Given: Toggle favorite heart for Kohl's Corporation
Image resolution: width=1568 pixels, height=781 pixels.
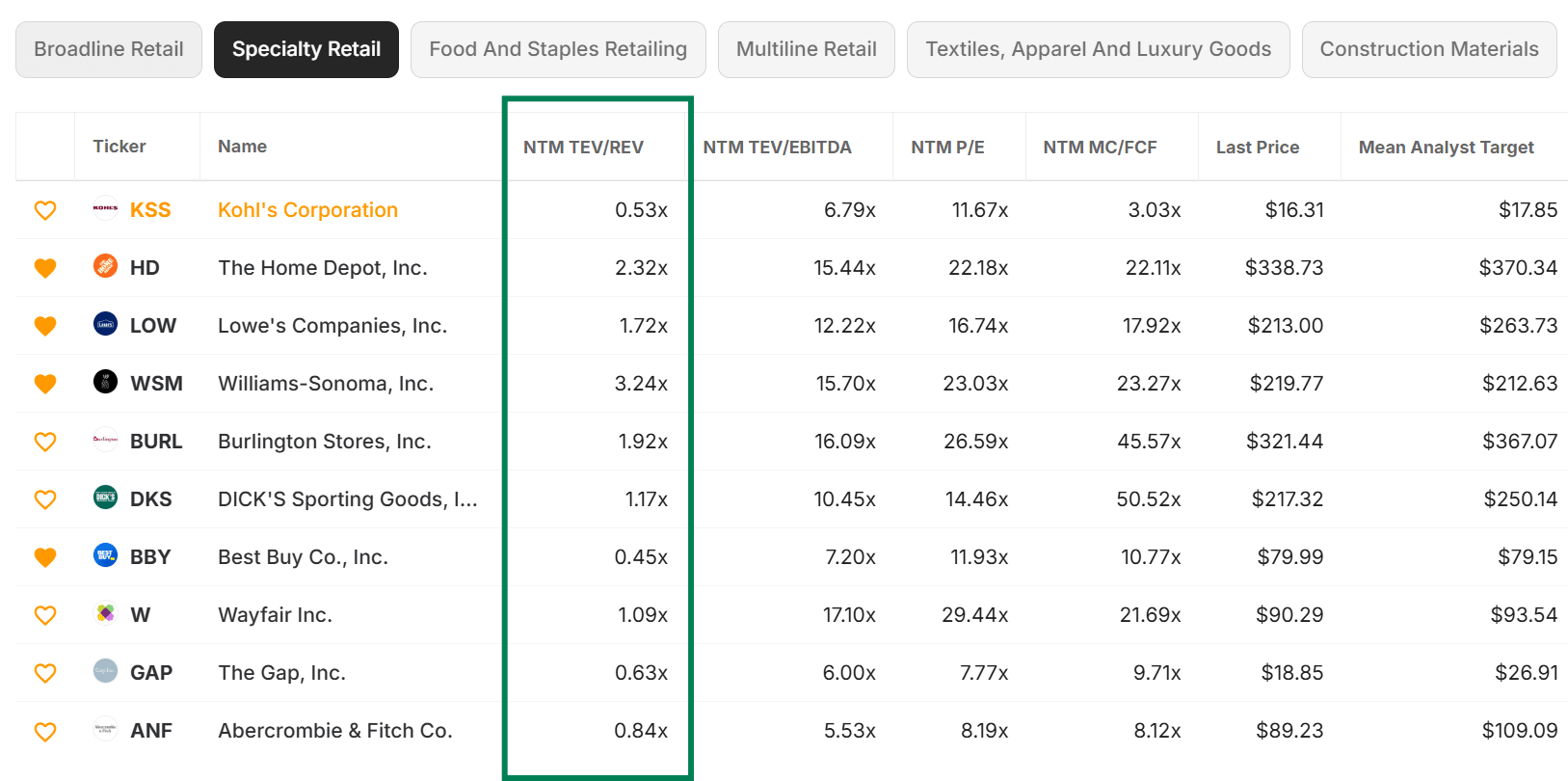Looking at the screenshot, I should pos(45,210).
